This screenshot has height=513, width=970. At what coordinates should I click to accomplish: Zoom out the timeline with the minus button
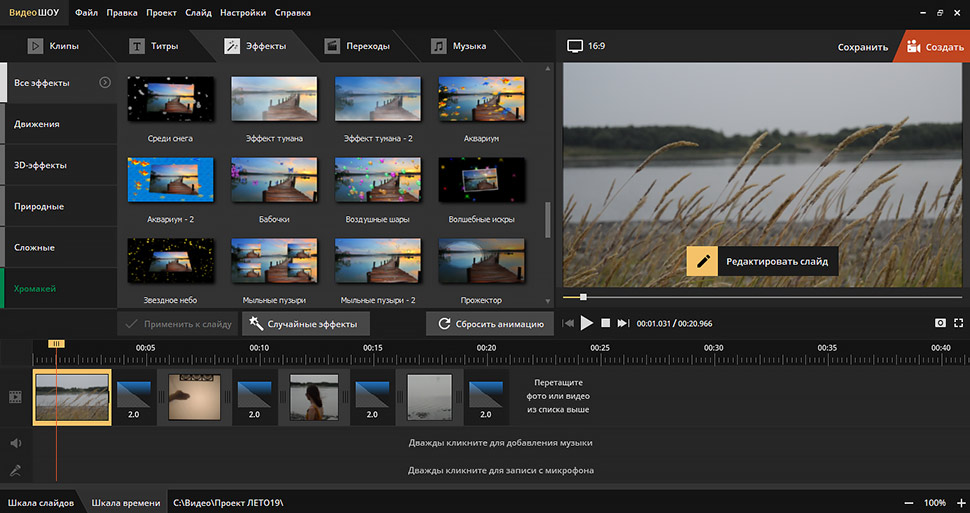coord(909,502)
